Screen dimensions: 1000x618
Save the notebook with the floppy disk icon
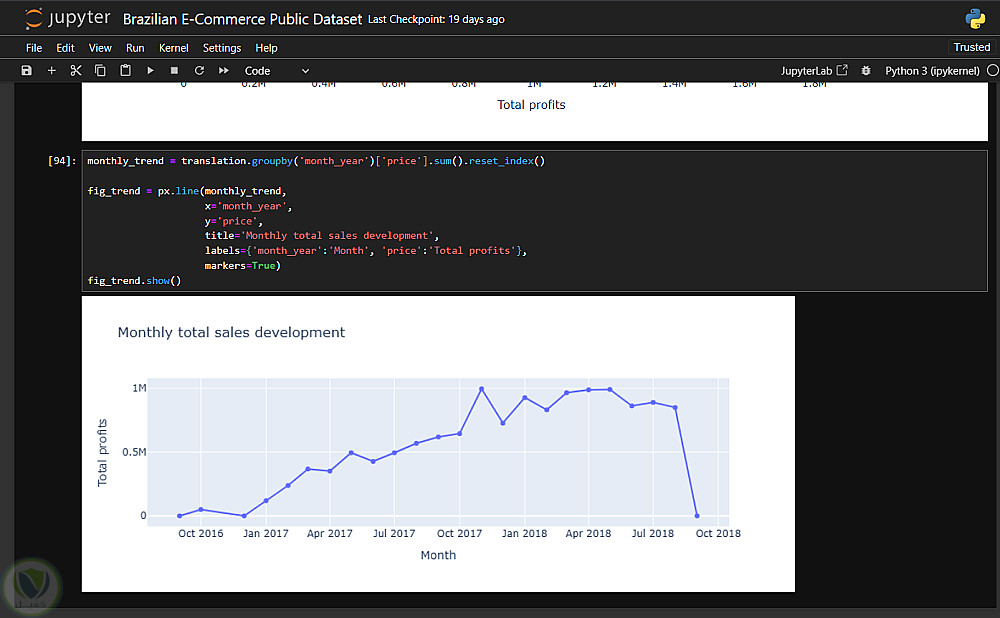tap(26, 71)
